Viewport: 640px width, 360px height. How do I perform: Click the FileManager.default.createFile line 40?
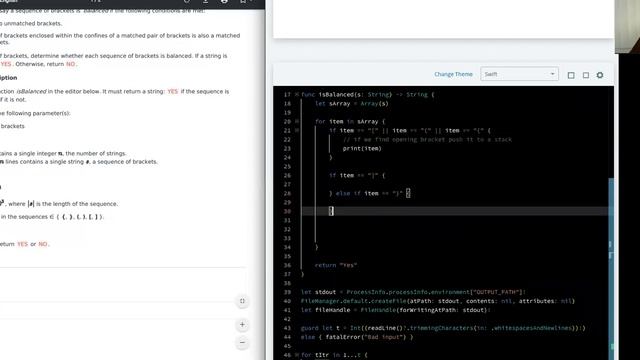[x=438, y=301]
